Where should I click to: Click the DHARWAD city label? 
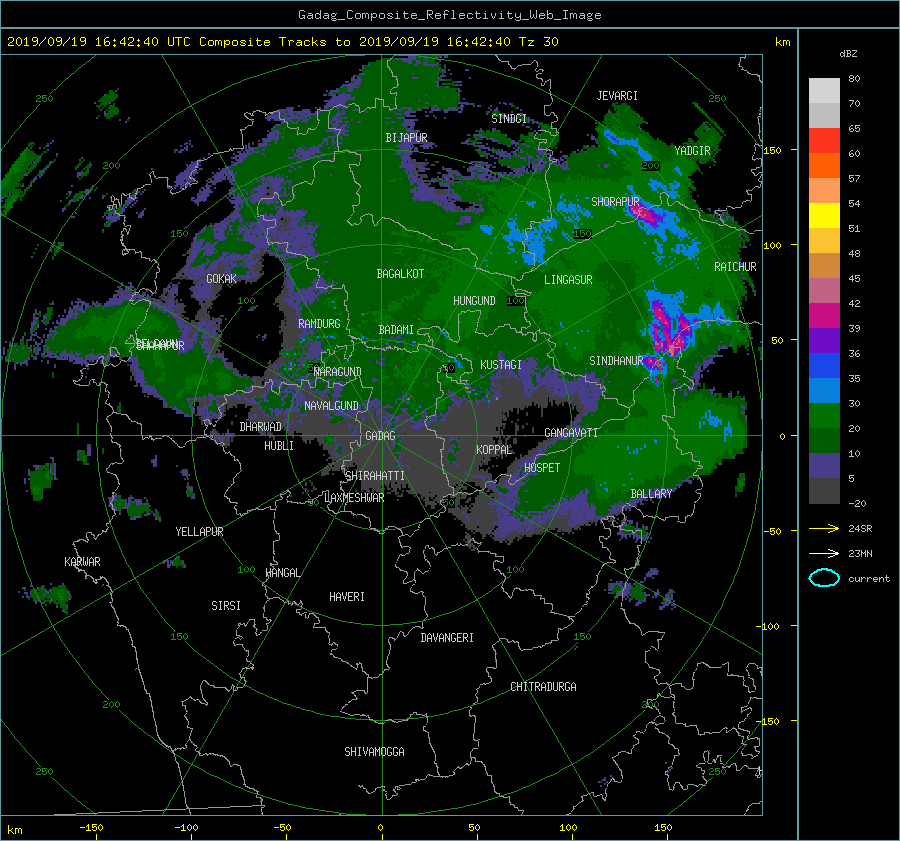point(261,427)
